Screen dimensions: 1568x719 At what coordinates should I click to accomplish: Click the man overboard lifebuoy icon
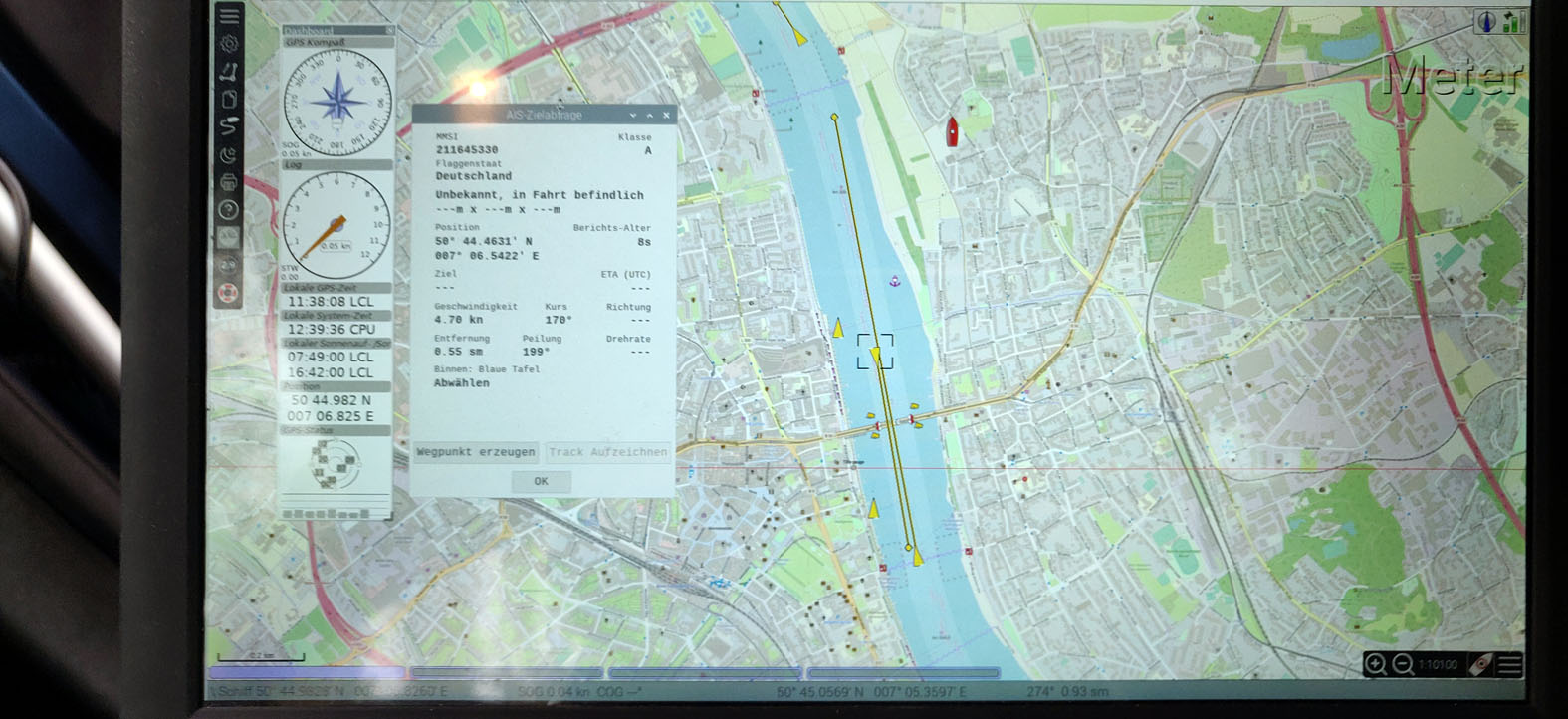pyautogui.click(x=229, y=294)
